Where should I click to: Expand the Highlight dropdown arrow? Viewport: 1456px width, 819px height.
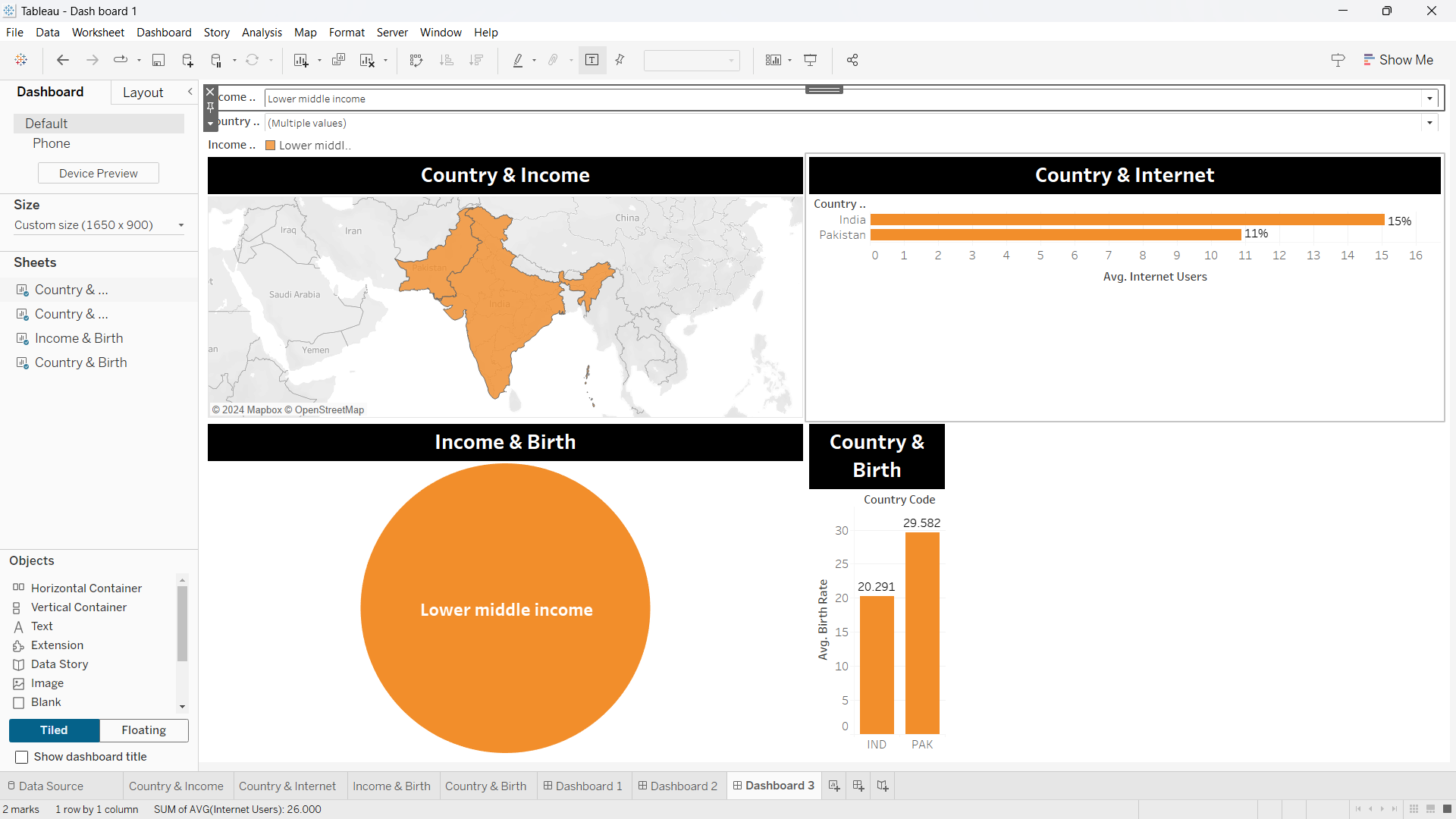tap(535, 60)
